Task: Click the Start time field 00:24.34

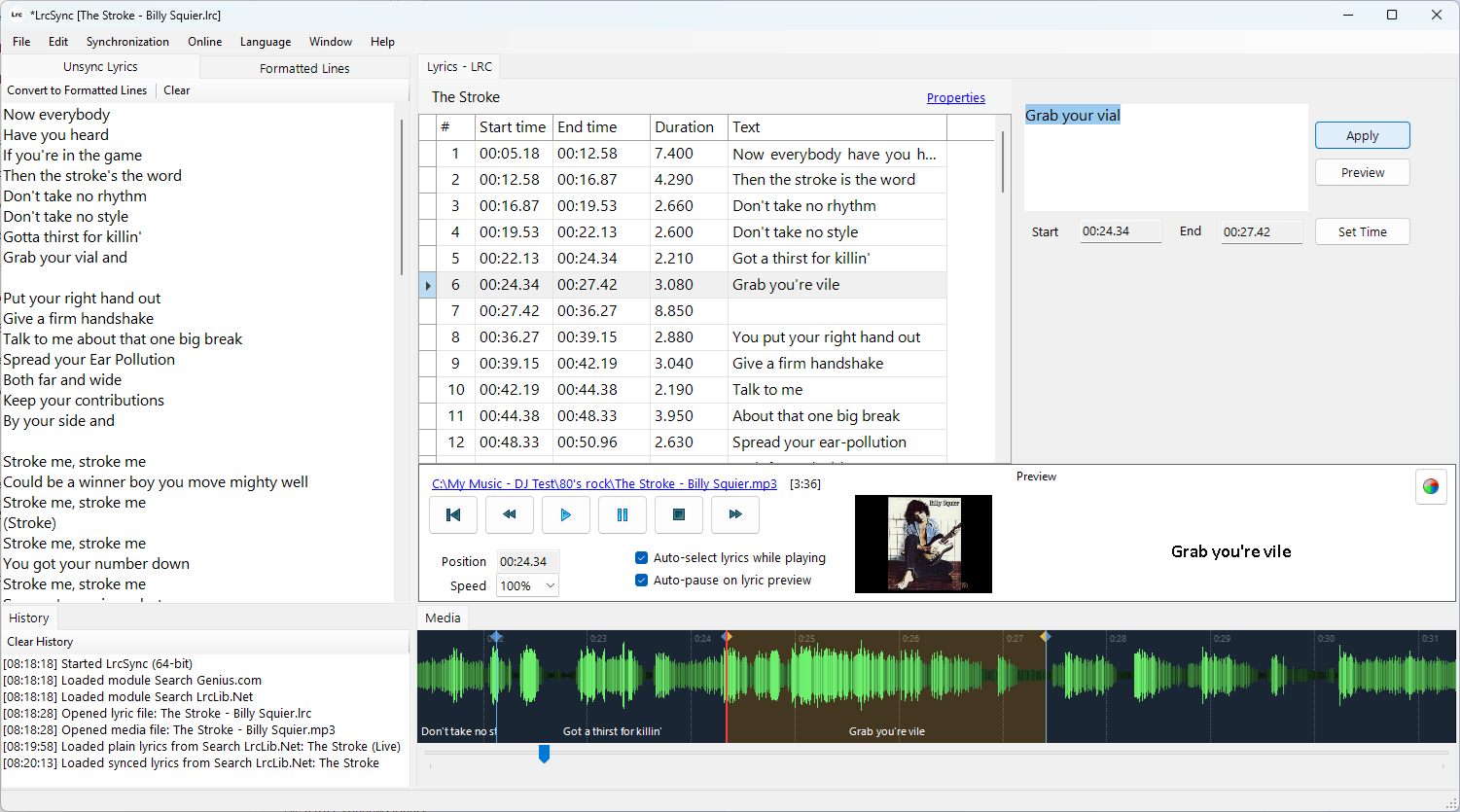Action: (x=1121, y=231)
